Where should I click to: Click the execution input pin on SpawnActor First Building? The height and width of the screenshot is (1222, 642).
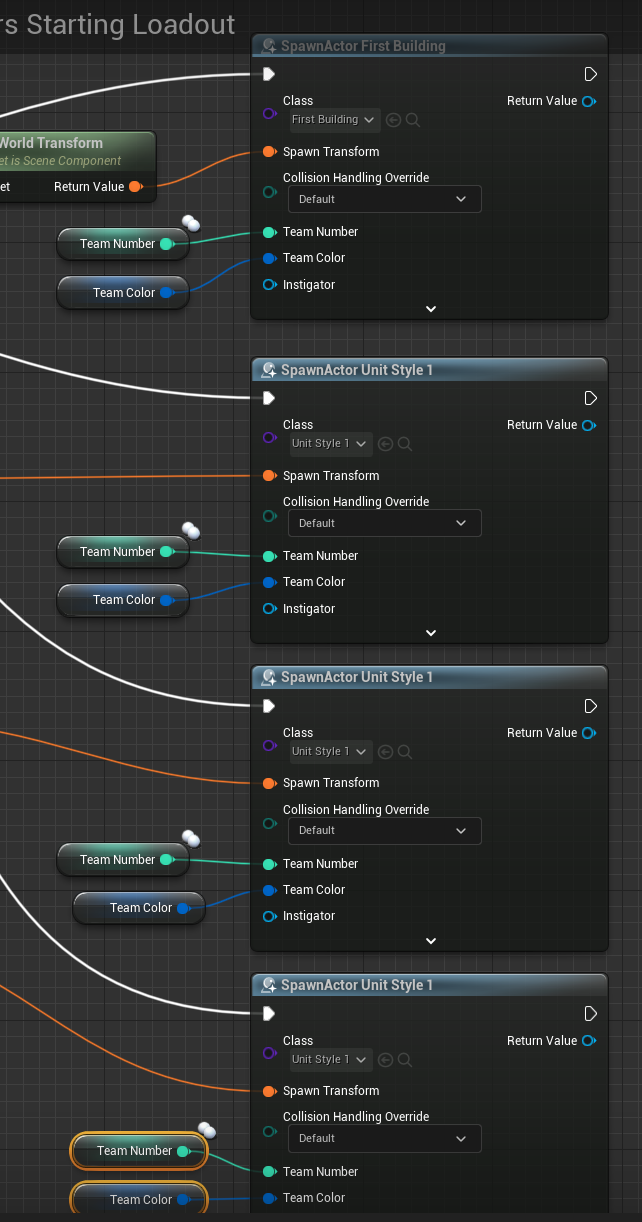click(x=268, y=75)
